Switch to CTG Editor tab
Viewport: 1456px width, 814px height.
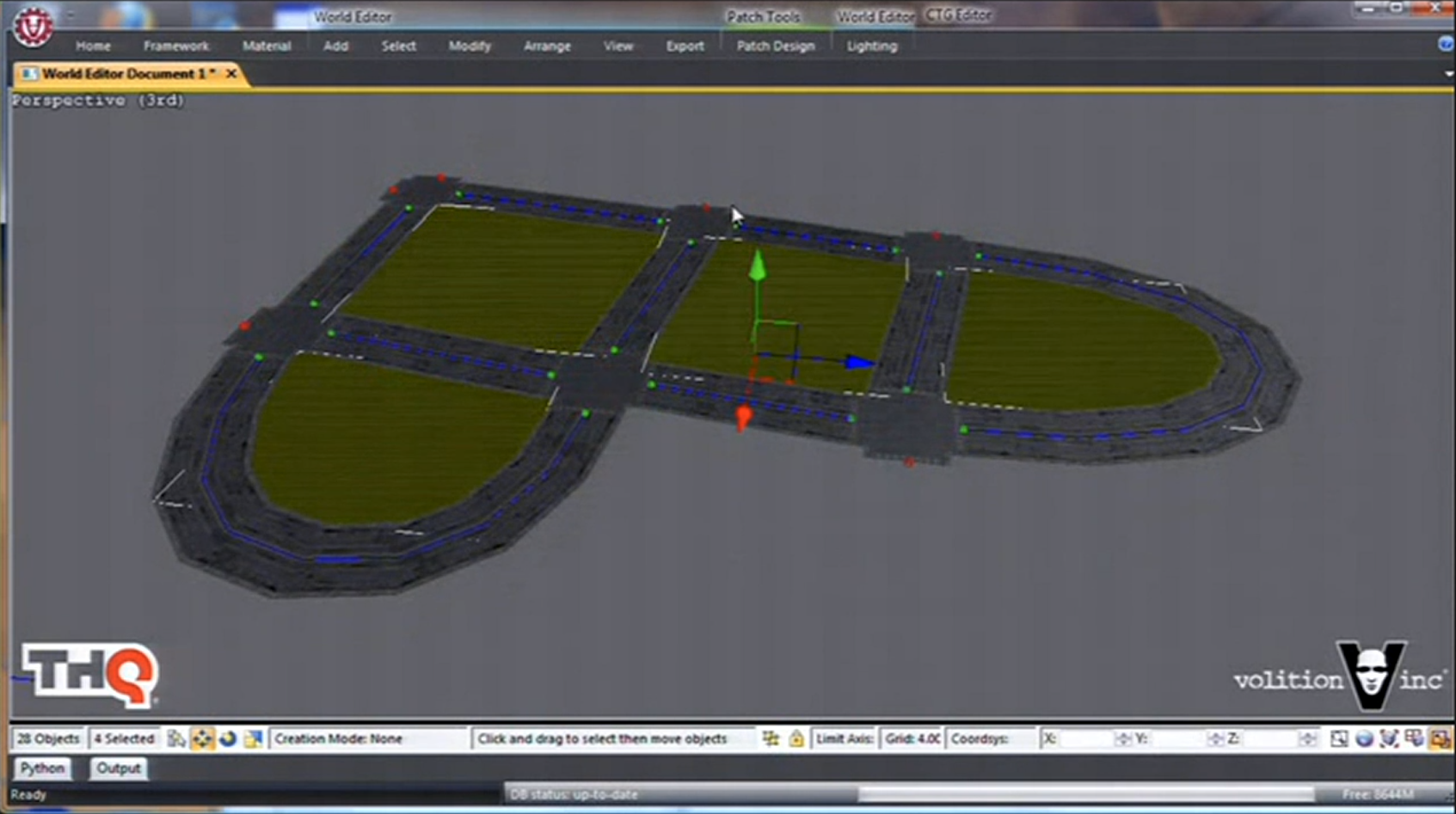point(958,15)
